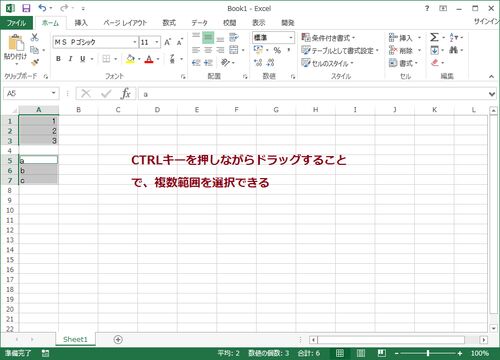Image resolution: width=500 pixels, height=360 pixels.
Task: Switch to the 挿入 ribbon tab
Action: (81, 23)
